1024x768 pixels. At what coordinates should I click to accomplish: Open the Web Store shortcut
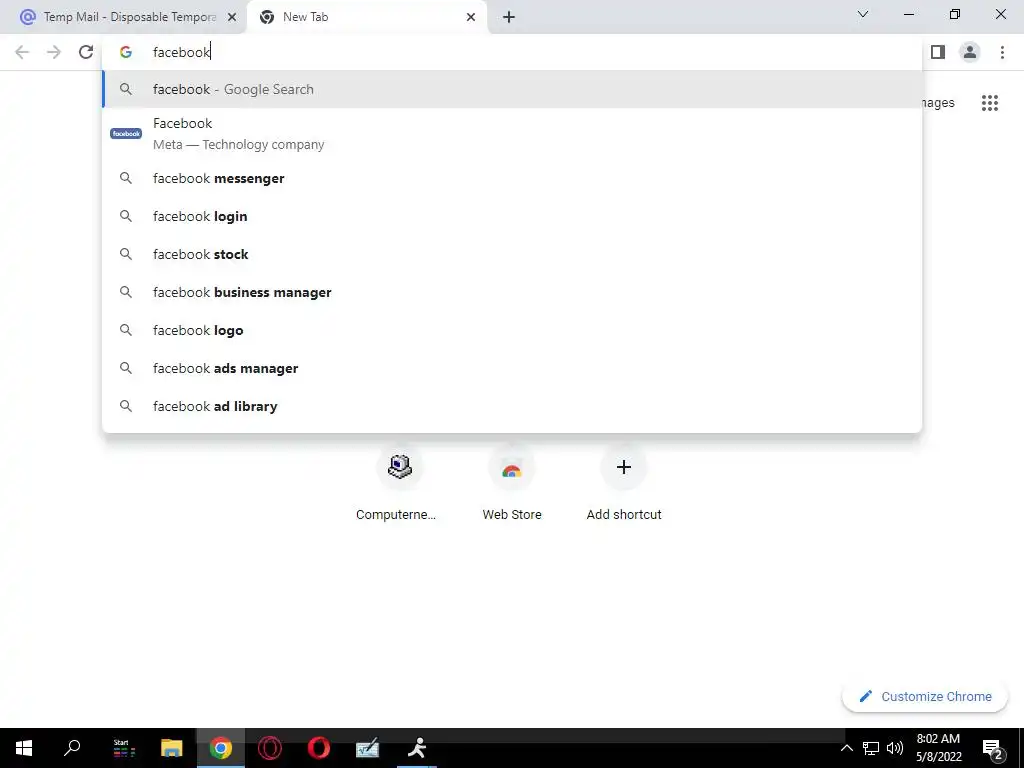[511, 482]
